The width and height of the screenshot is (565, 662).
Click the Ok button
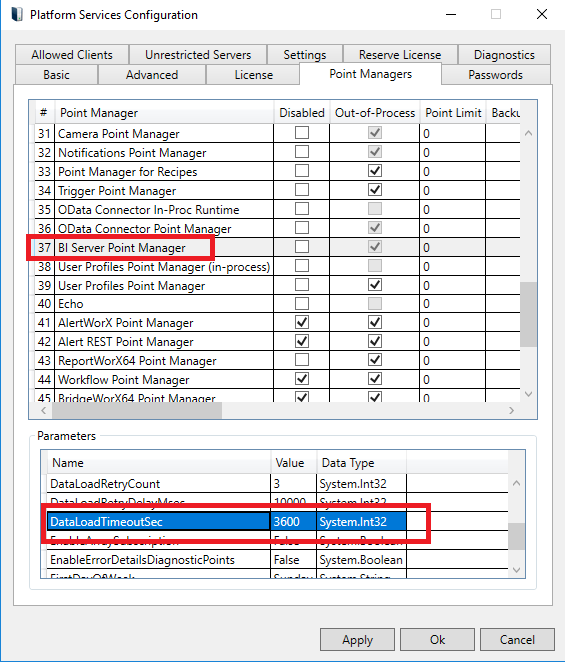coord(437,640)
